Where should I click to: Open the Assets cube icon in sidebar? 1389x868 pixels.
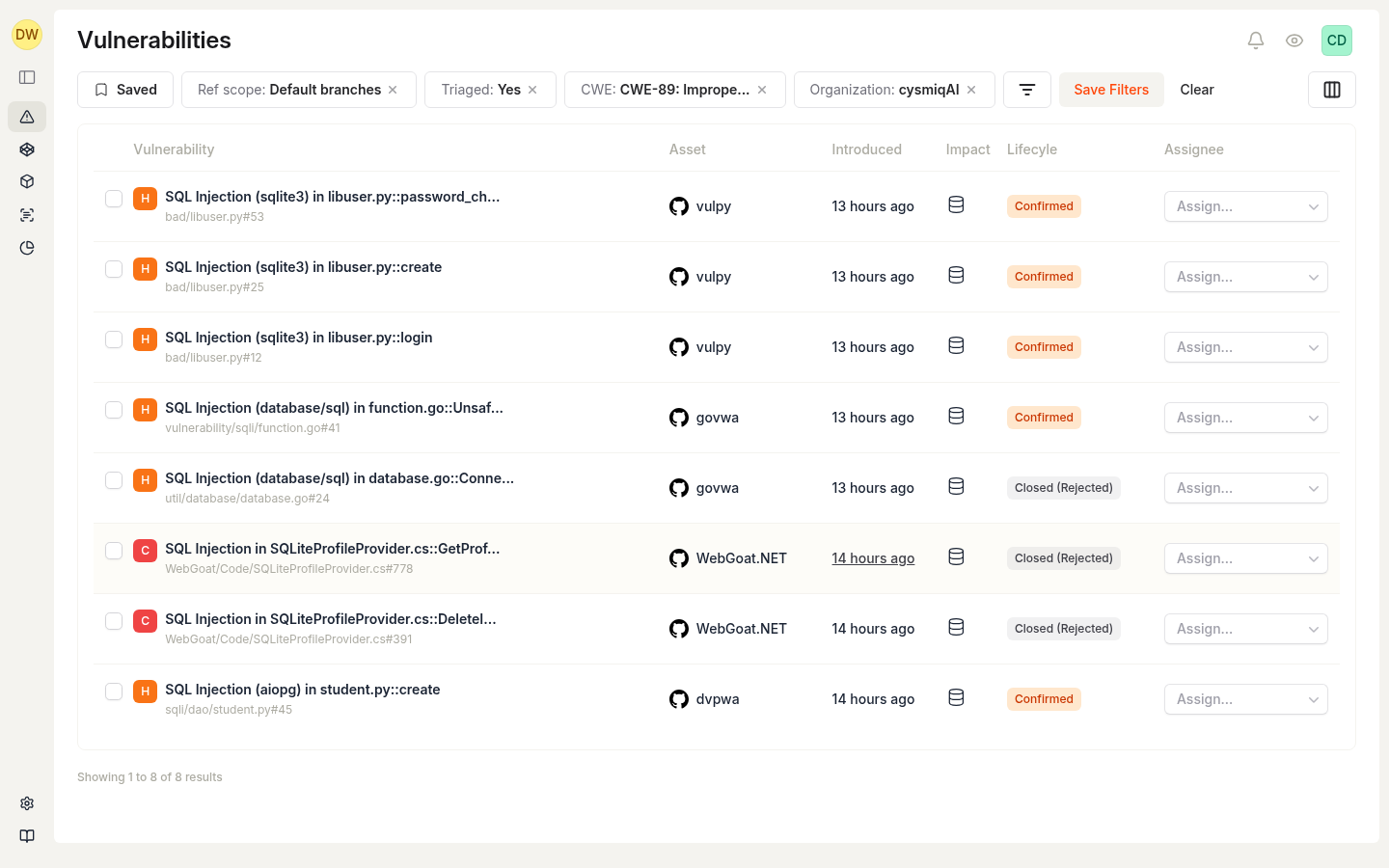[26, 181]
